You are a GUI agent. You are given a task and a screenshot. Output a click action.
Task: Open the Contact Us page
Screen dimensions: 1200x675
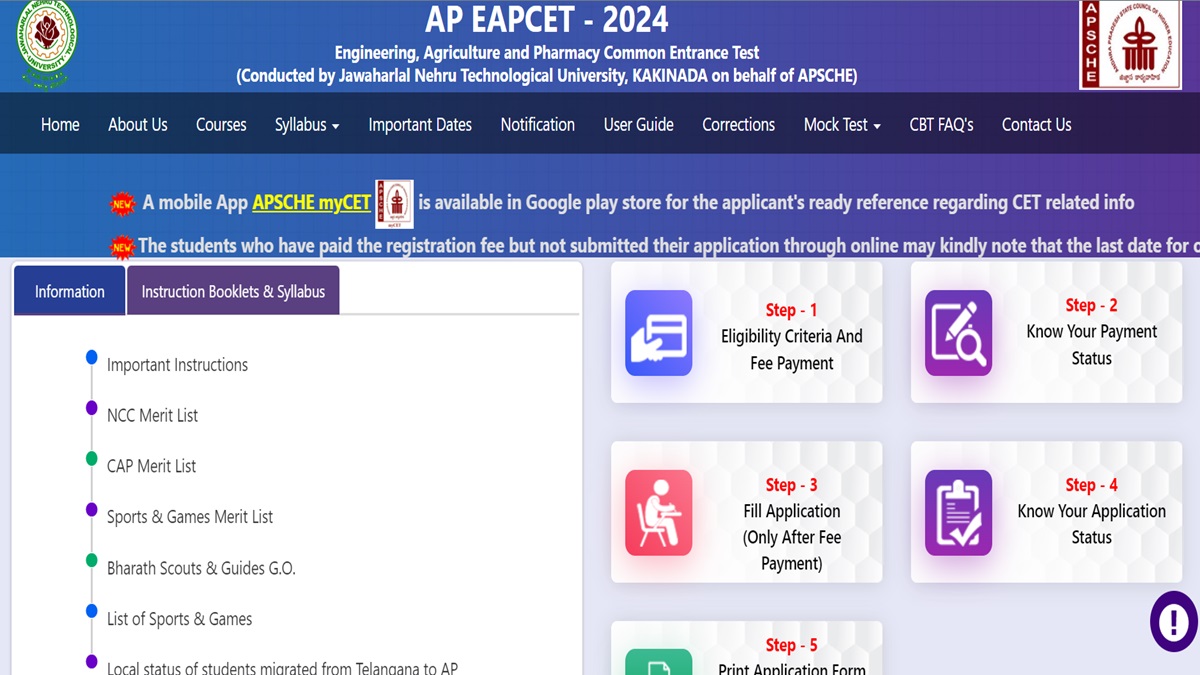pyautogui.click(x=1036, y=125)
